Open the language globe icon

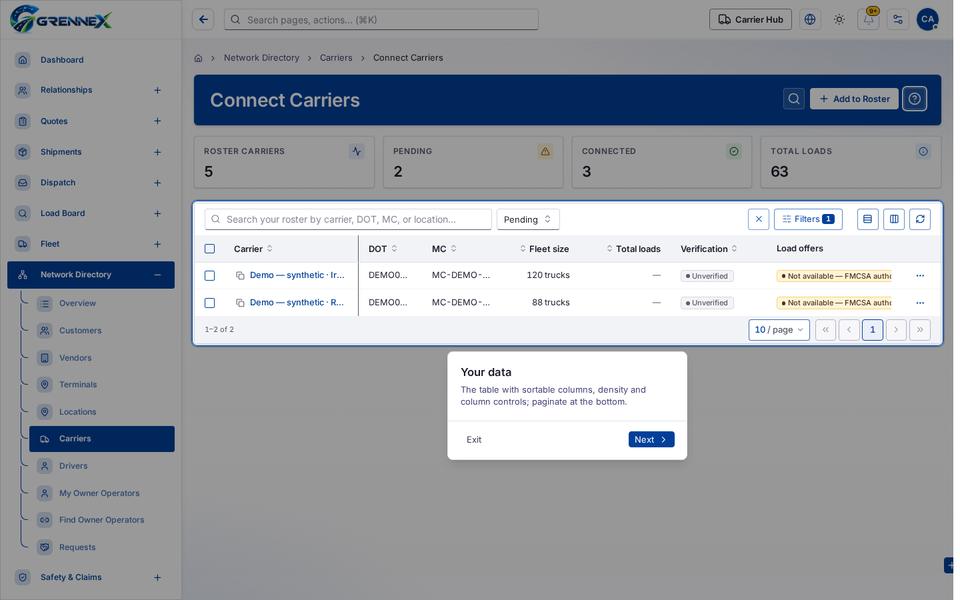pos(810,20)
